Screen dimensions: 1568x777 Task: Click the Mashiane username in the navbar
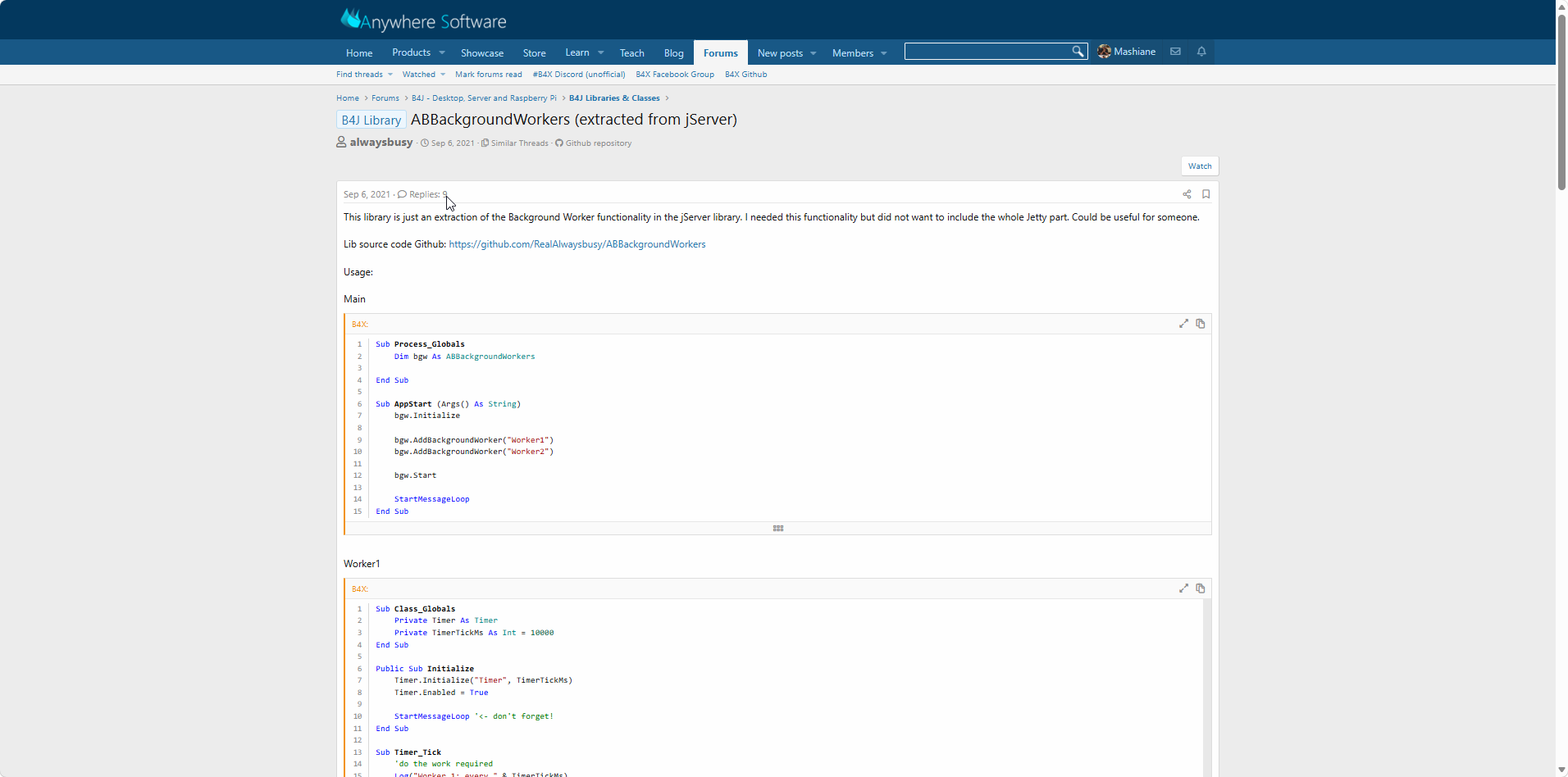[x=1135, y=52]
